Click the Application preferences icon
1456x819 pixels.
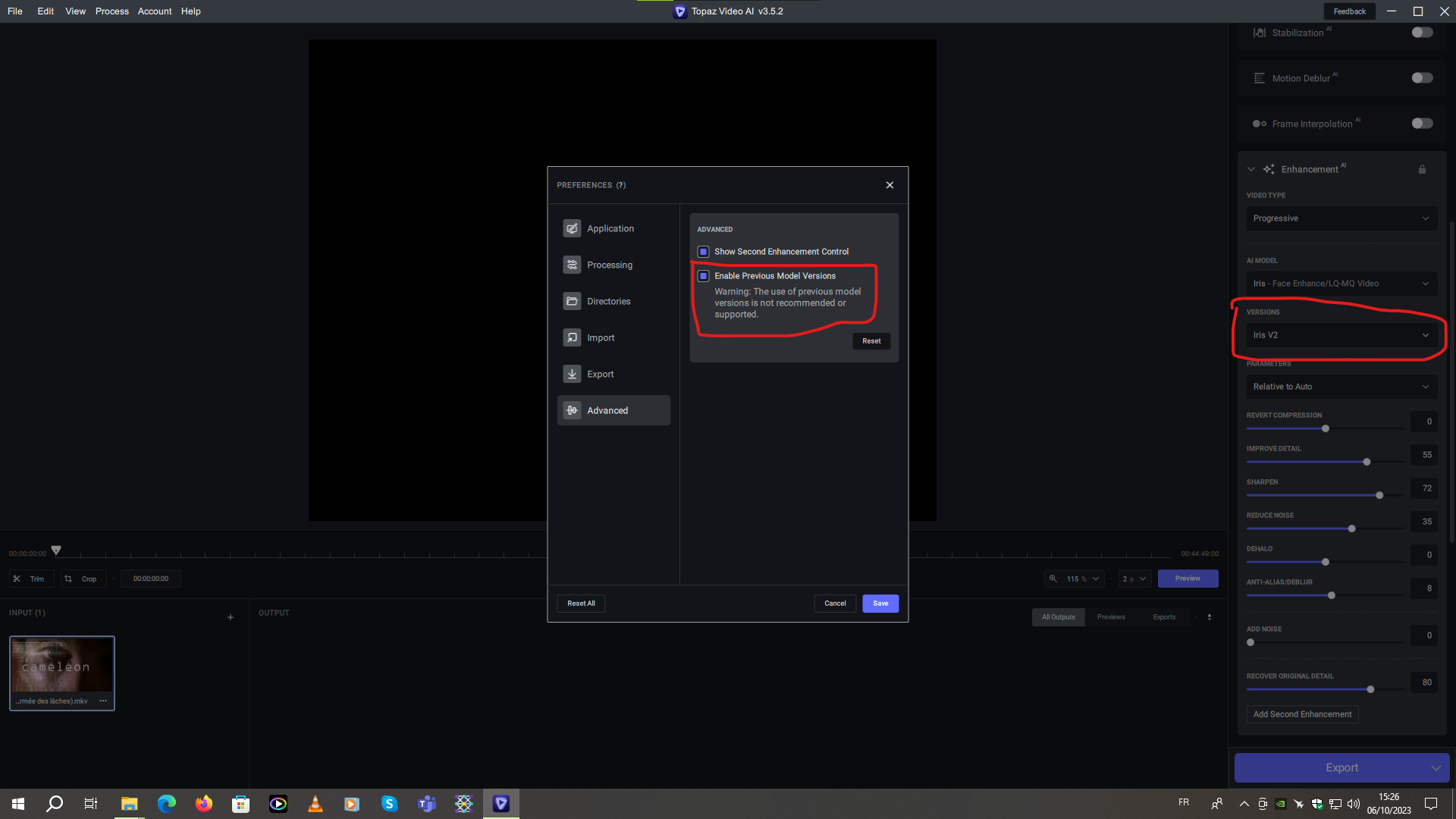(572, 228)
